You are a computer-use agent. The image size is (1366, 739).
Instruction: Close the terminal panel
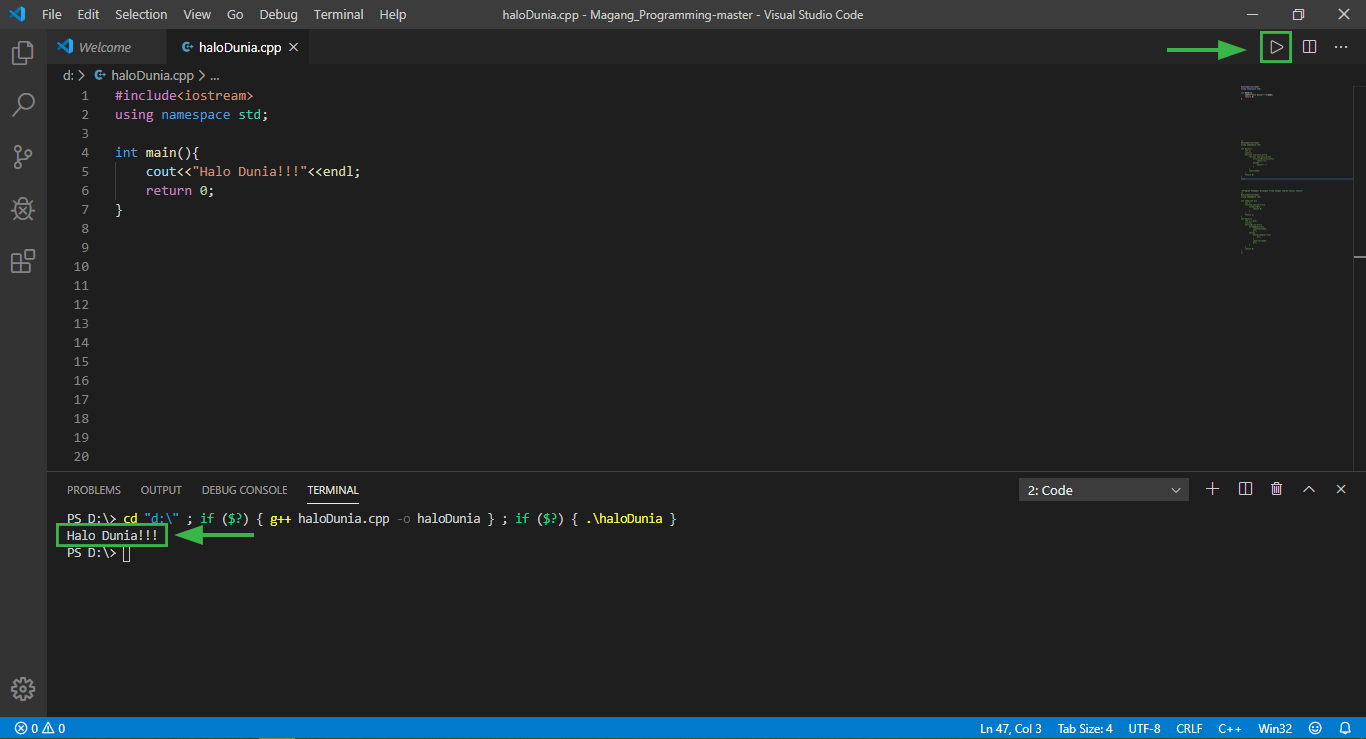pos(1341,489)
